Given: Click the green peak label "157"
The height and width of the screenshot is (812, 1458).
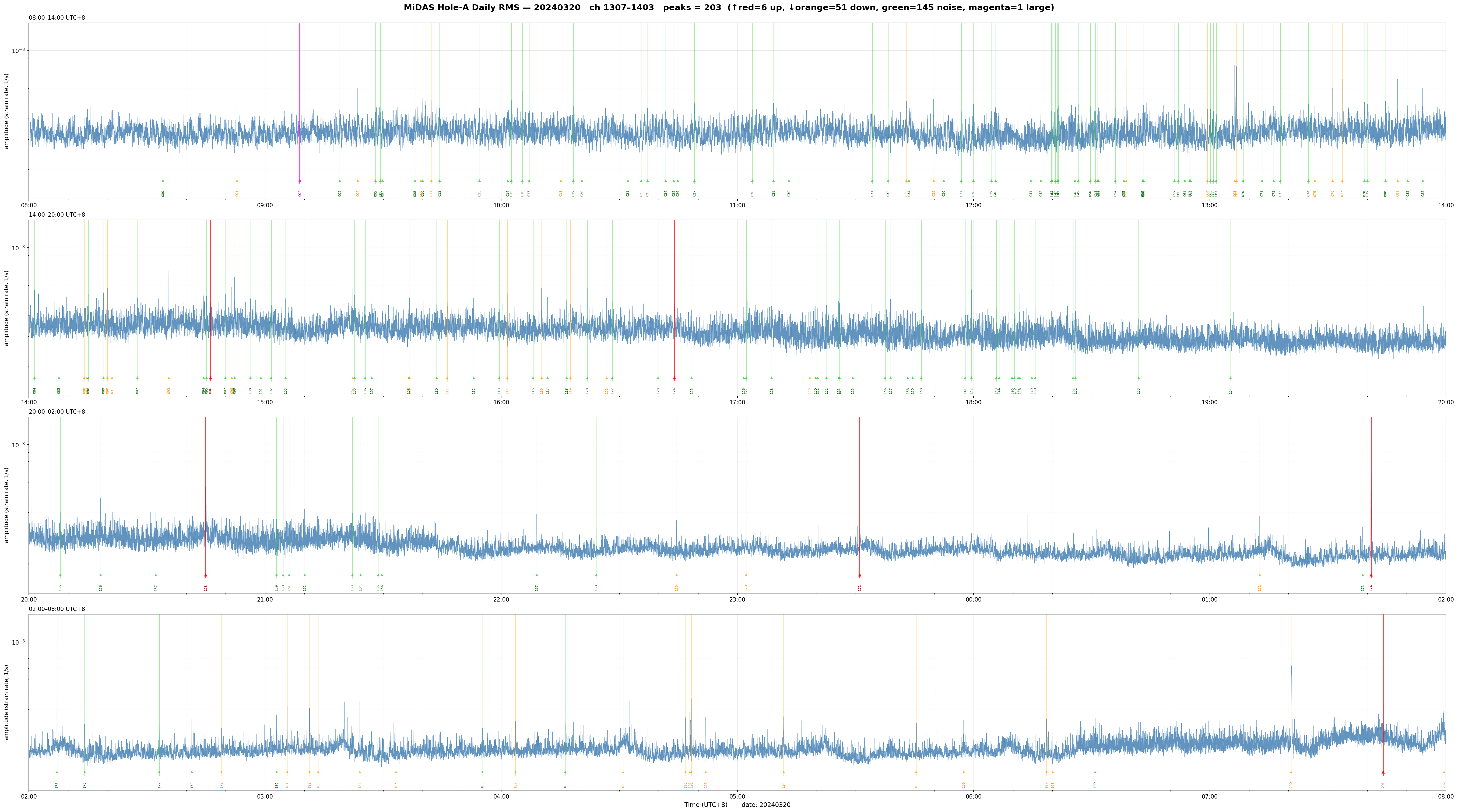Looking at the screenshot, I should pos(156,588).
